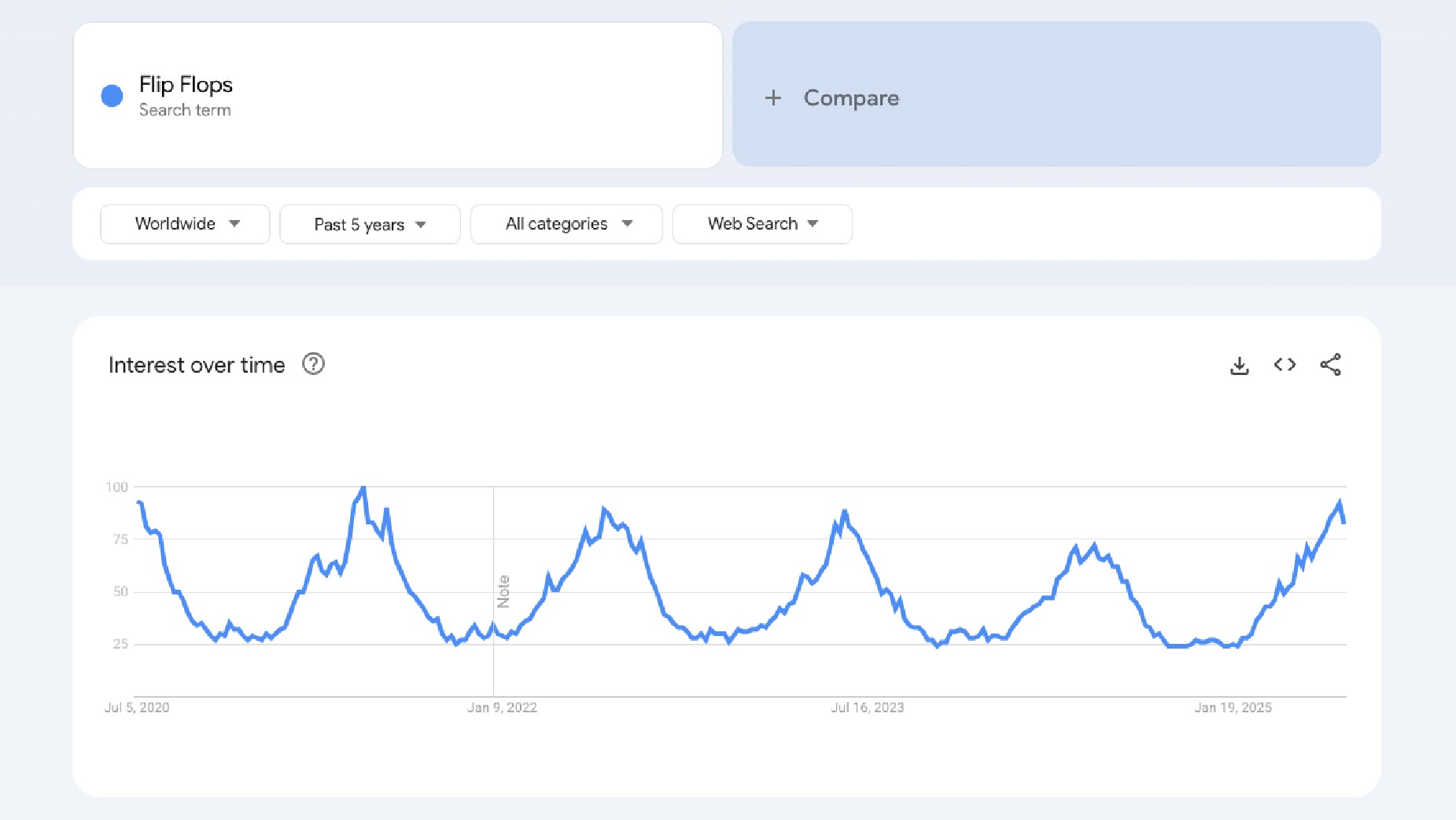
Task: Click the Search term subtitle text
Action: (185, 110)
